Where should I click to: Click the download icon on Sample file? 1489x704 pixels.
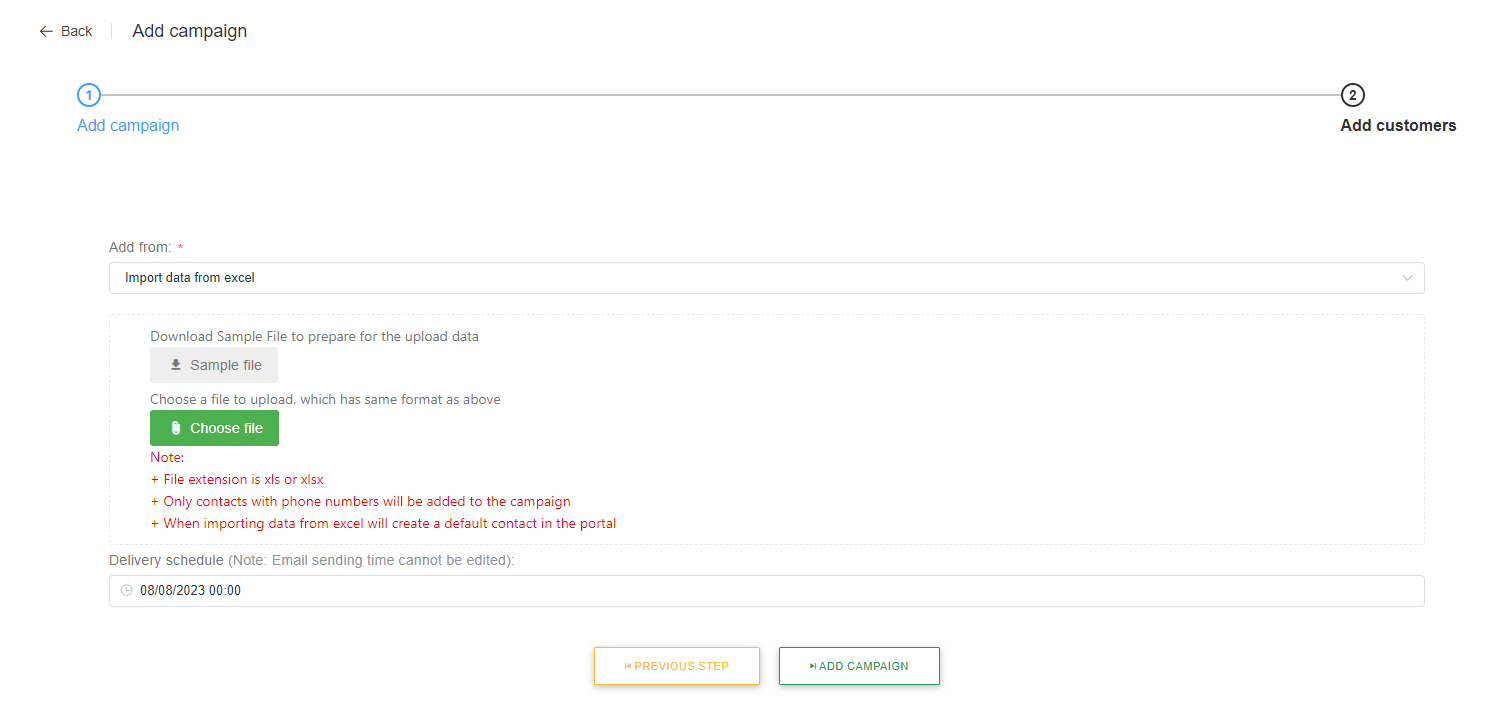[x=176, y=366]
